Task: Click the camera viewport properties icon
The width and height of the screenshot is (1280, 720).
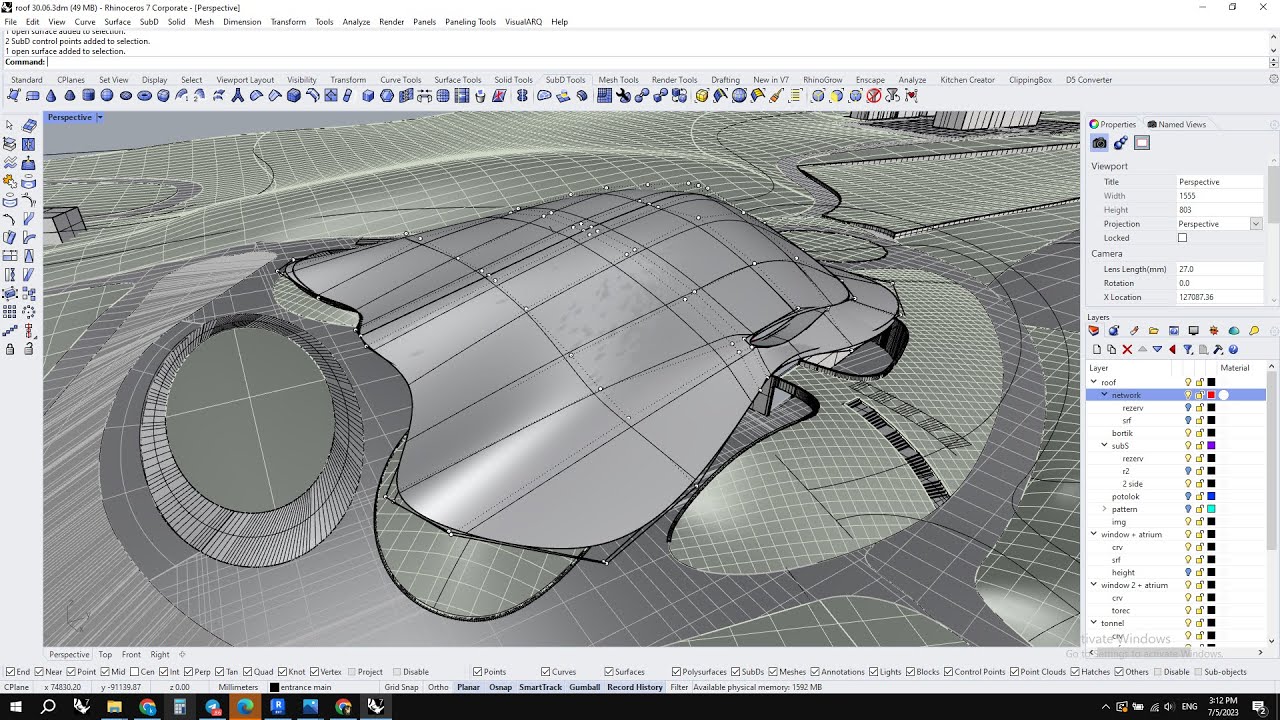Action: [x=1099, y=143]
